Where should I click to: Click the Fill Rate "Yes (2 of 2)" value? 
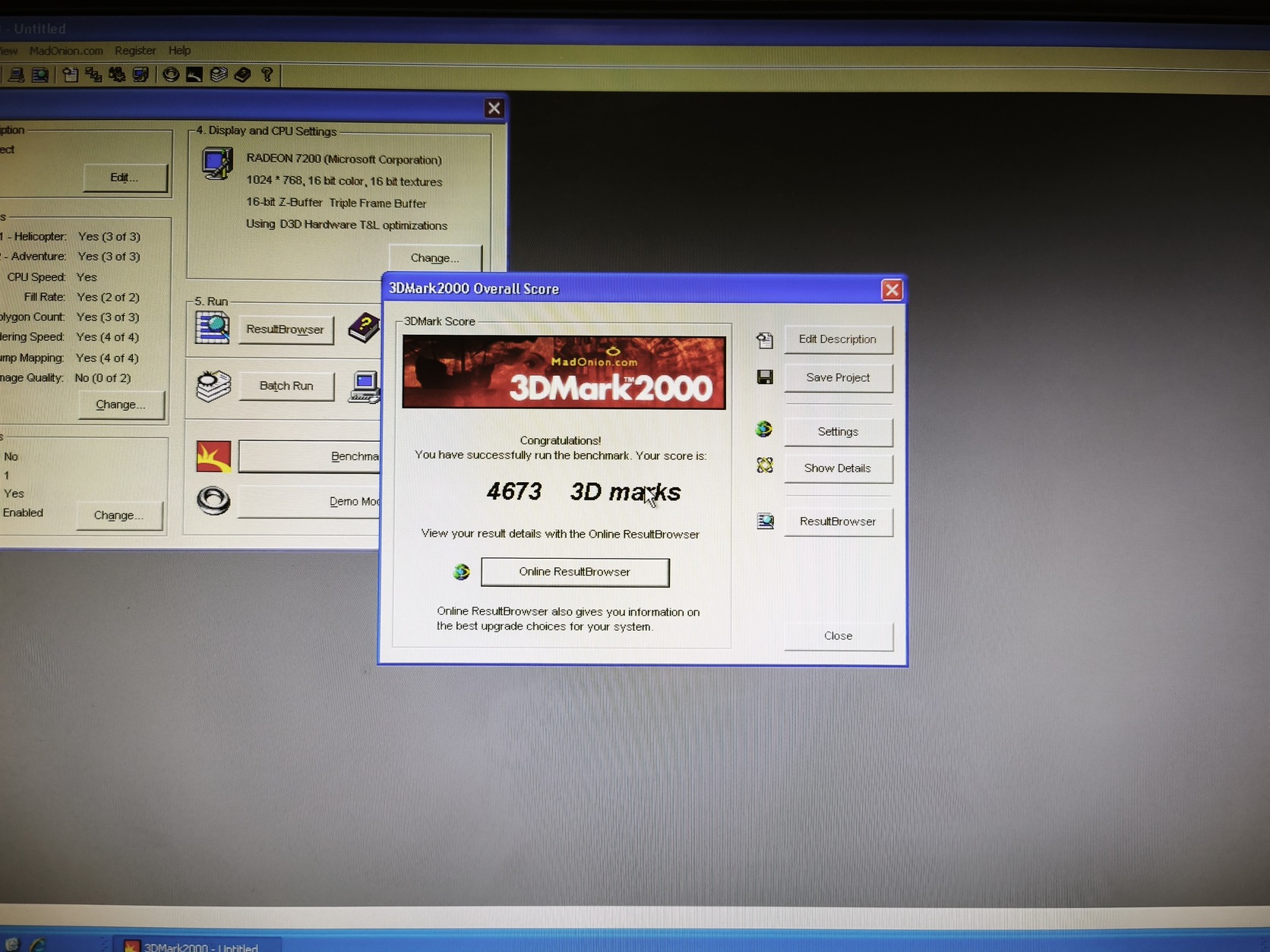click(108, 298)
